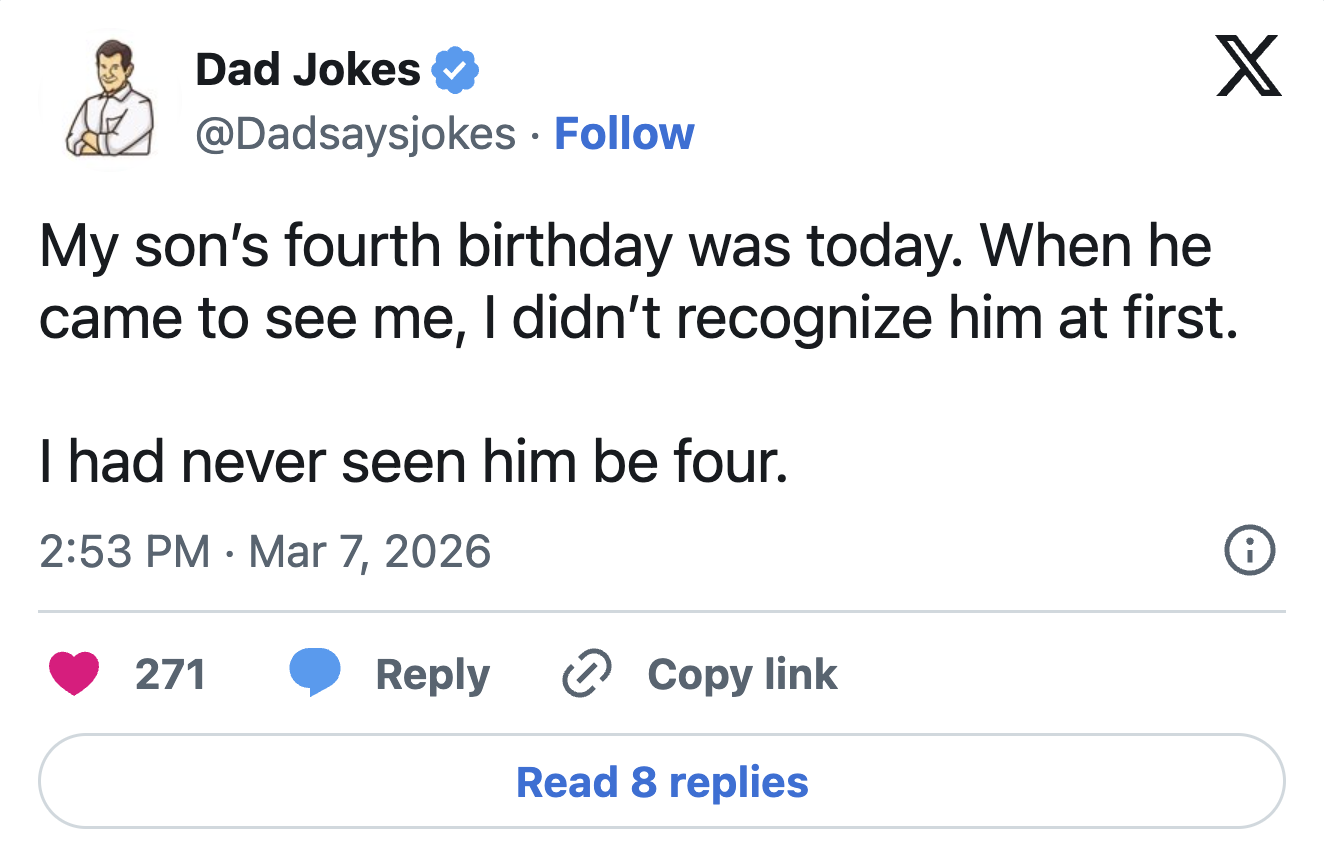Viewport: 1324px width, 866px height.
Task: Open the info icon beside the timestamp
Action: 1248,550
